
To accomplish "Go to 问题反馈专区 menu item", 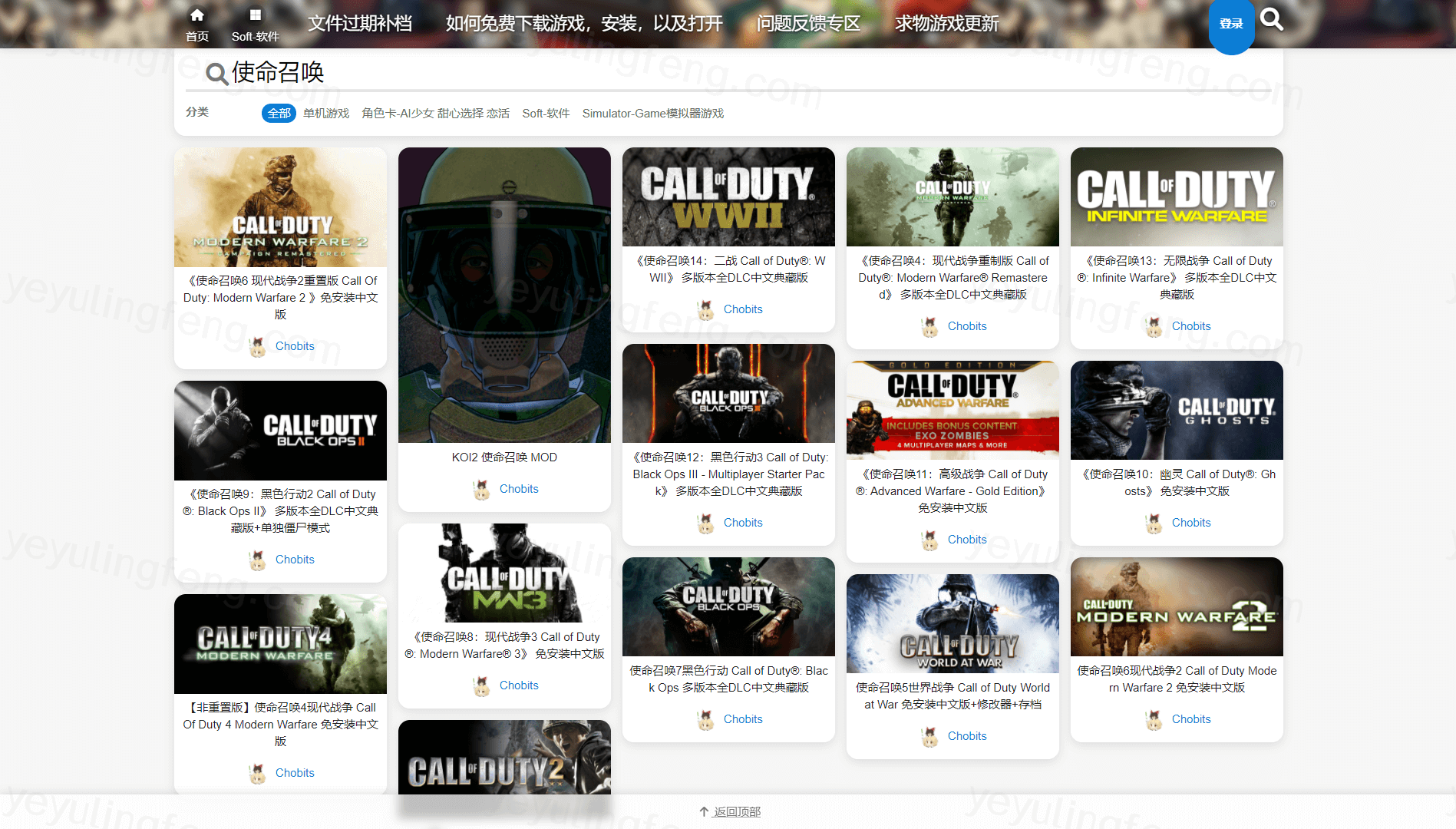I will [809, 24].
